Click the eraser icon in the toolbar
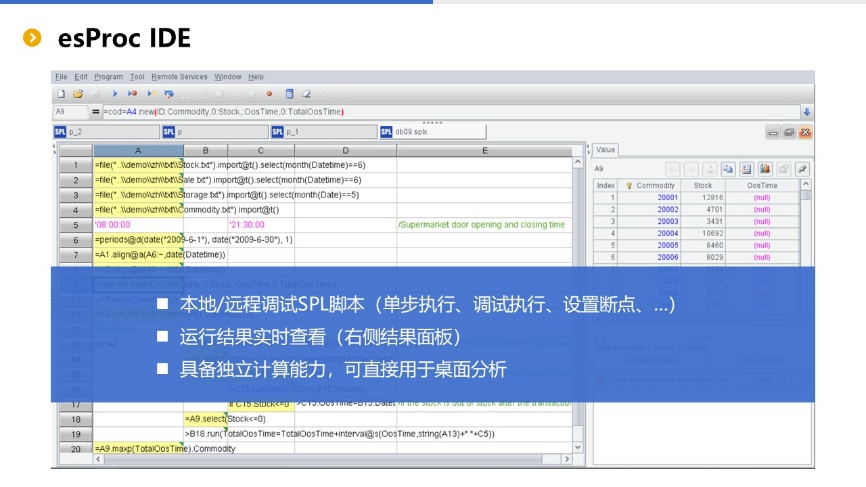 point(306,94)
